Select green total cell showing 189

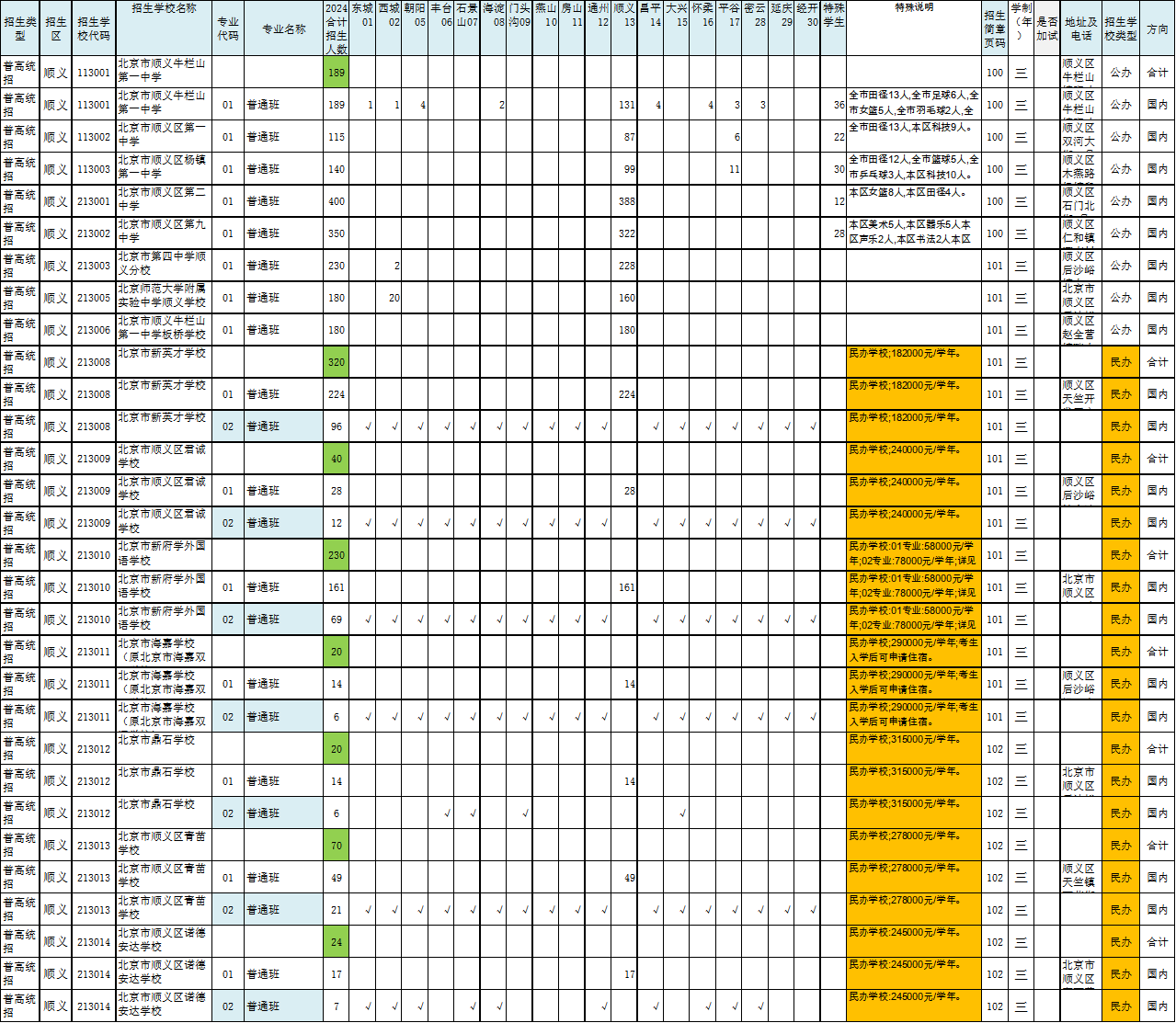point(337,73)
